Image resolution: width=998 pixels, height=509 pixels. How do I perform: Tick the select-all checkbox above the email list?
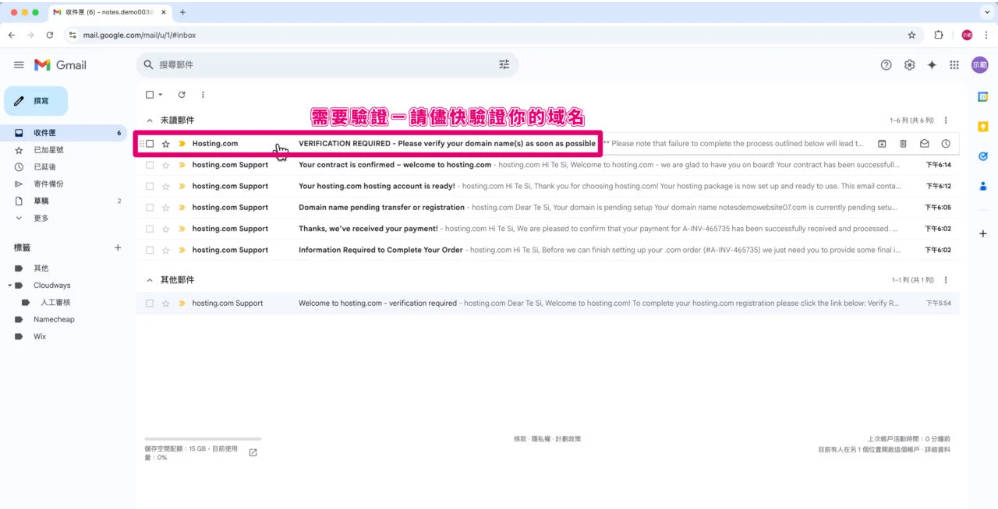pyautogui.click(x=150, y=95)
